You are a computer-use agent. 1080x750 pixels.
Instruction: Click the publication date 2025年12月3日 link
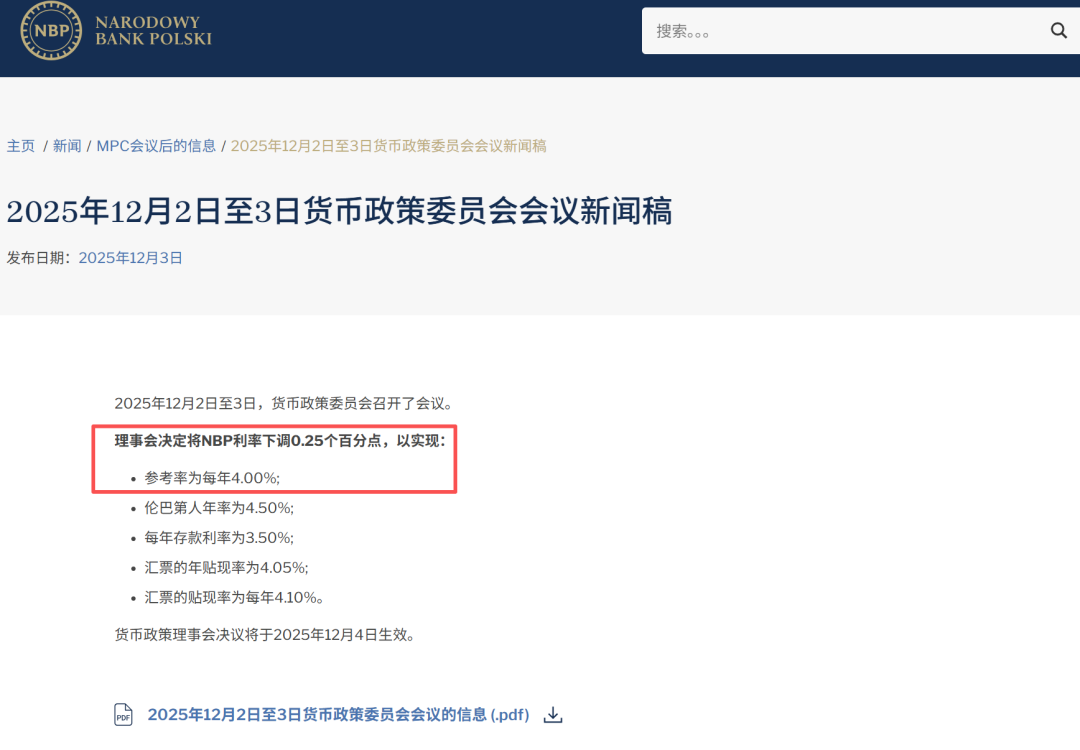pyautogui.click(x=130, y=257)
